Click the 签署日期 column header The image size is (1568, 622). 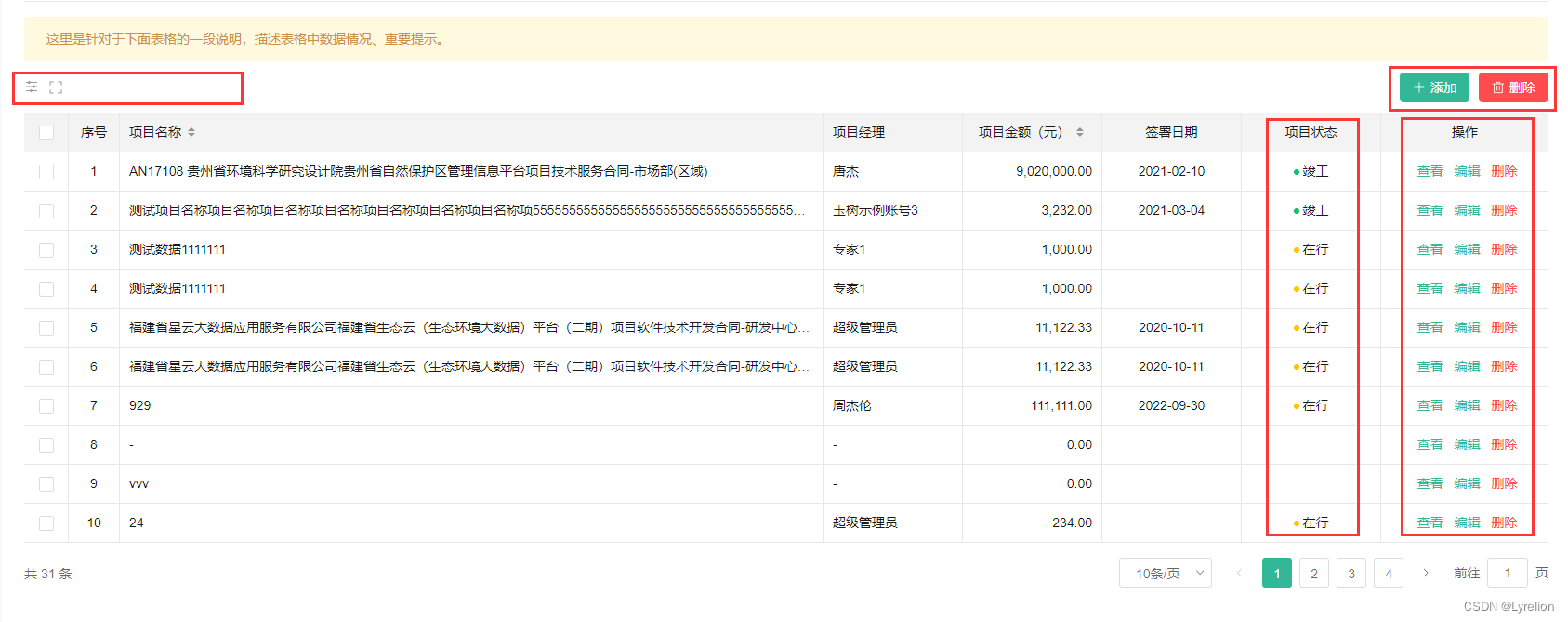coord(1171,132)
